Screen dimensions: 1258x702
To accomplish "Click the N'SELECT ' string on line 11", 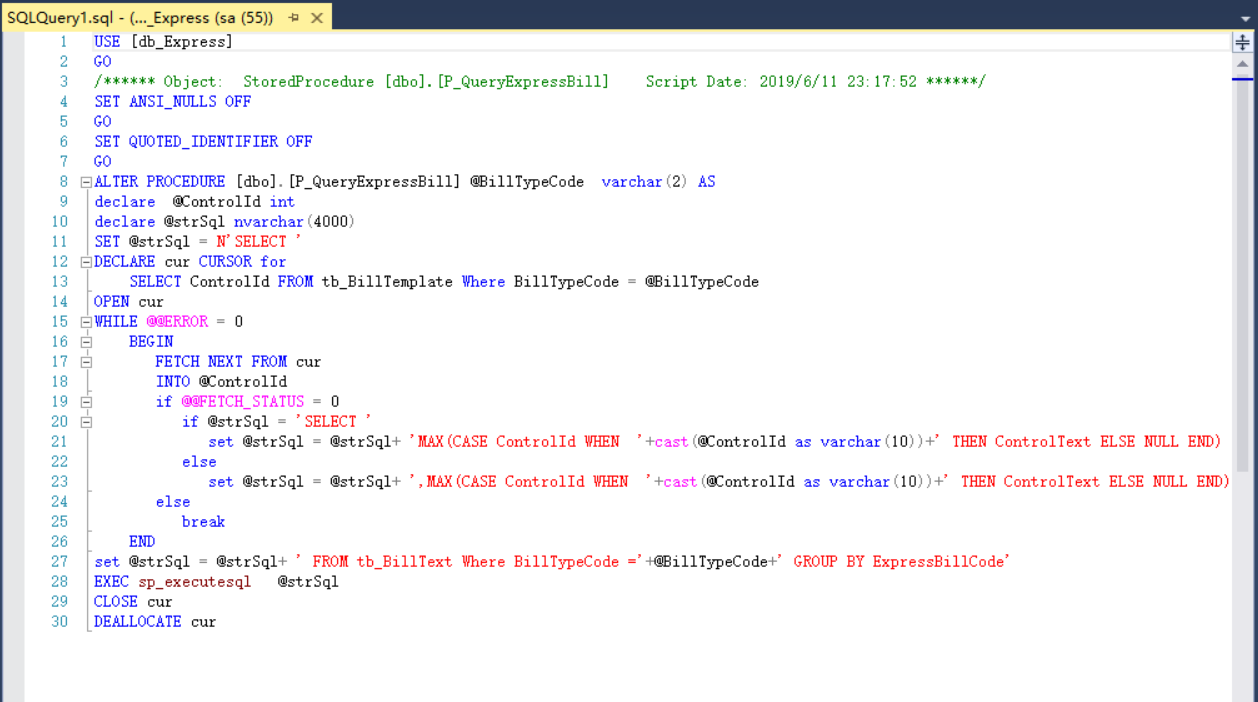I will (x=259, y=242).
